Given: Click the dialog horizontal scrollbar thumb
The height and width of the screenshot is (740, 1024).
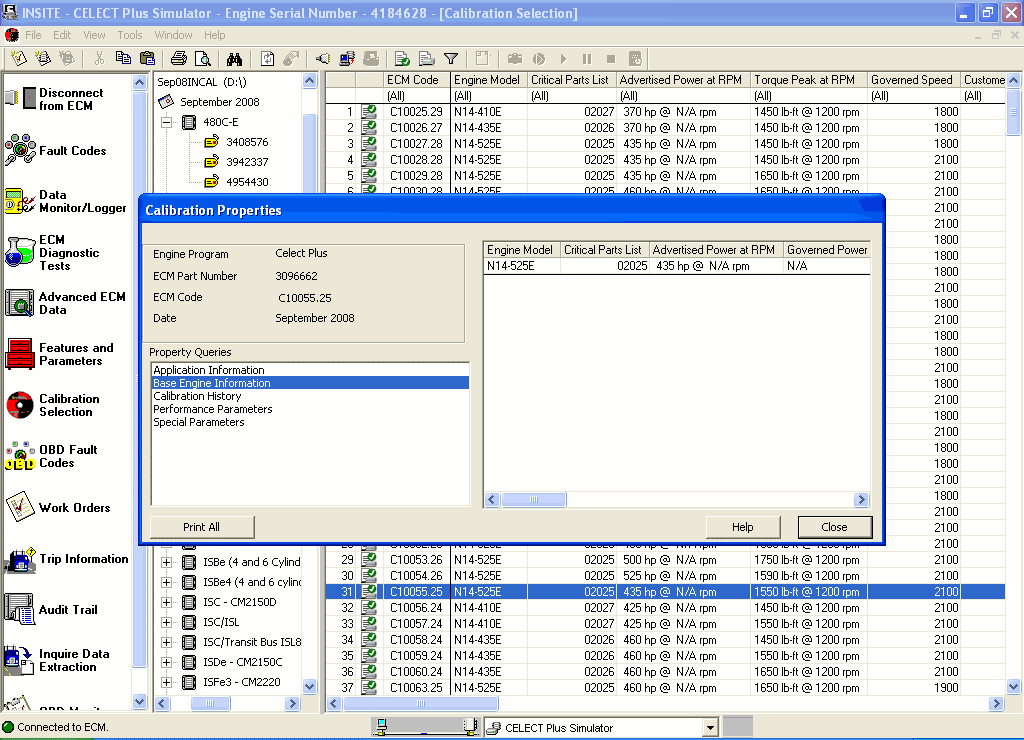Looking at the screenshot, I should 534,500.
